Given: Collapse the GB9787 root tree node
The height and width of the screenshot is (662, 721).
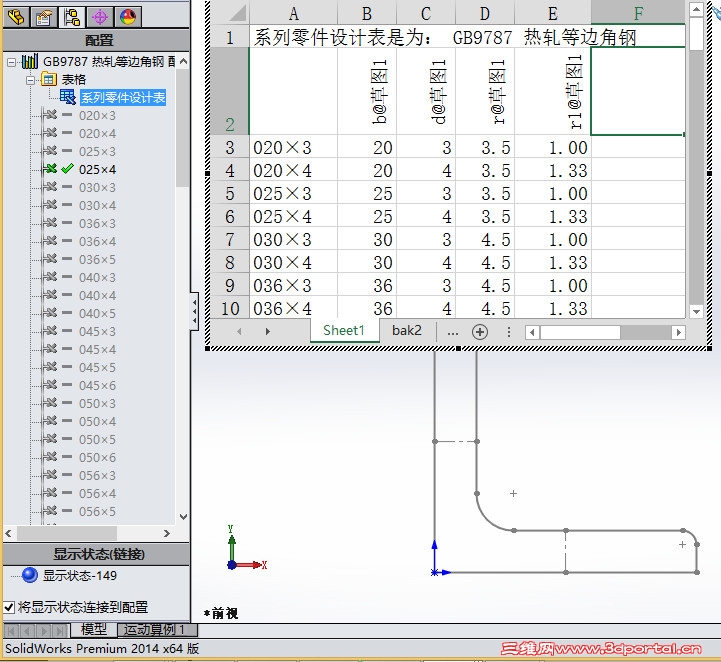Looking at the screenshot, I should point(11,62).
